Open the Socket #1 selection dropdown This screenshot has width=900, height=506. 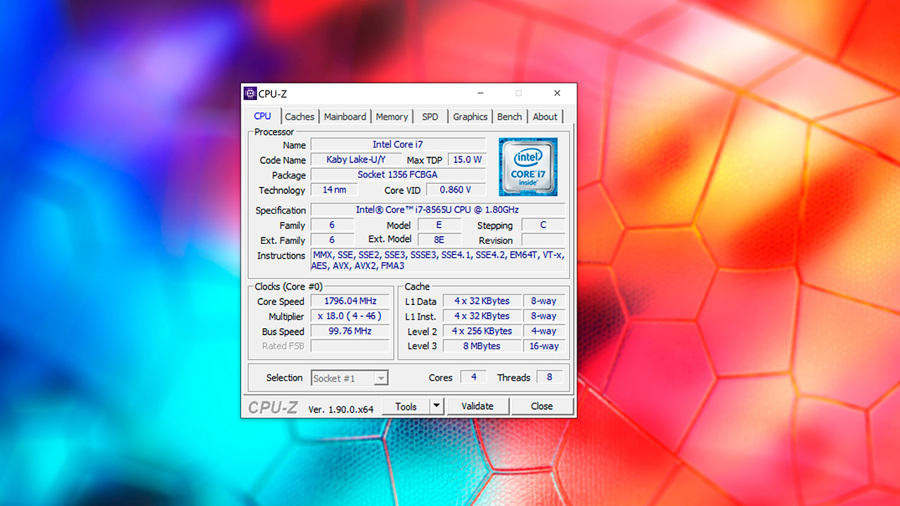click(350, 378)
